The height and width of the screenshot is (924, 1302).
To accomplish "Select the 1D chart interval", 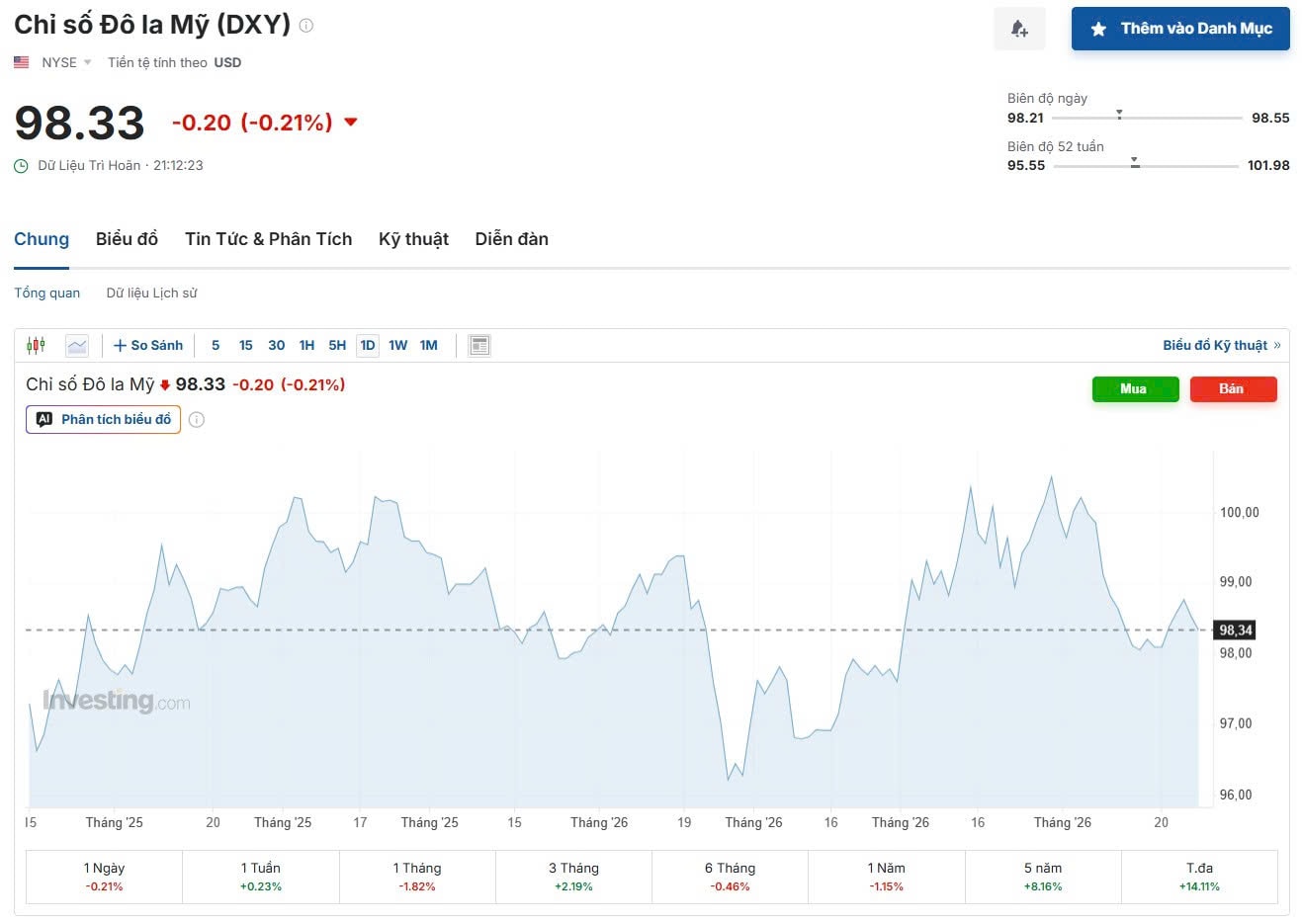I will 368,345.
